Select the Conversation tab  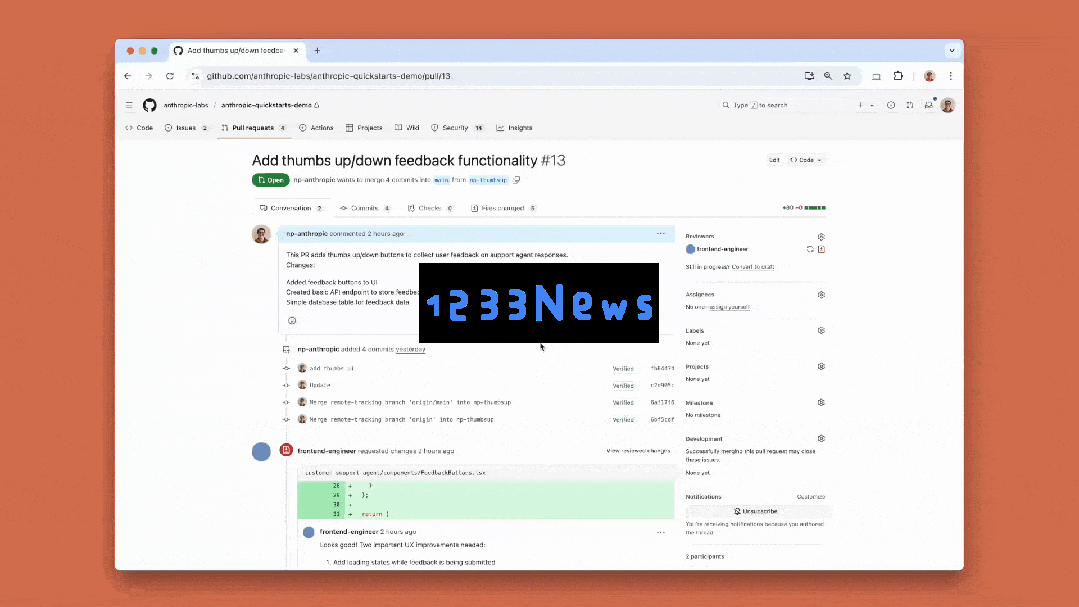[x=290, y=208]
